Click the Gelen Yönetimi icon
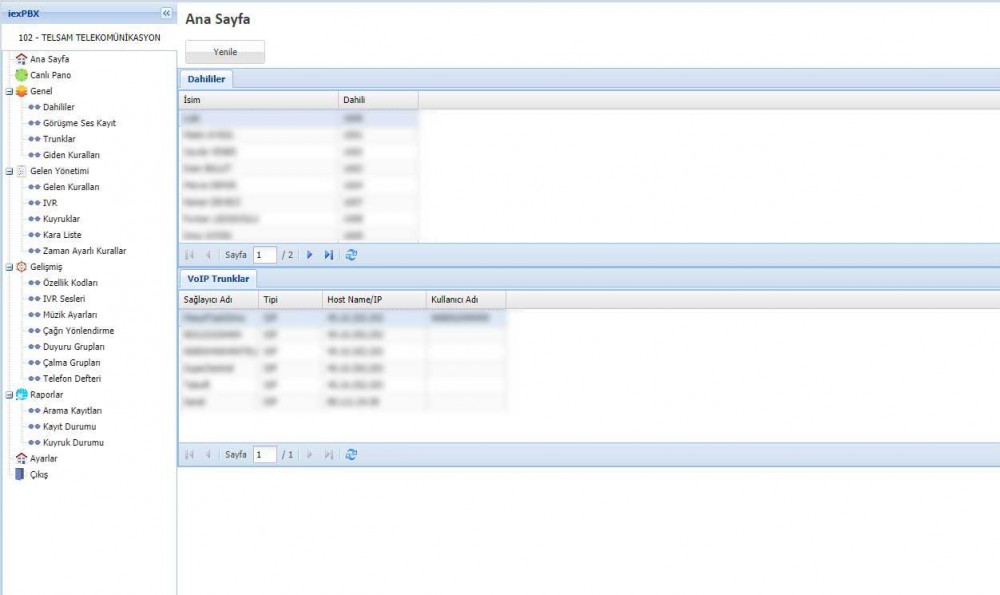The height and width of the screenshot is (595, 1000). [21, 171]
